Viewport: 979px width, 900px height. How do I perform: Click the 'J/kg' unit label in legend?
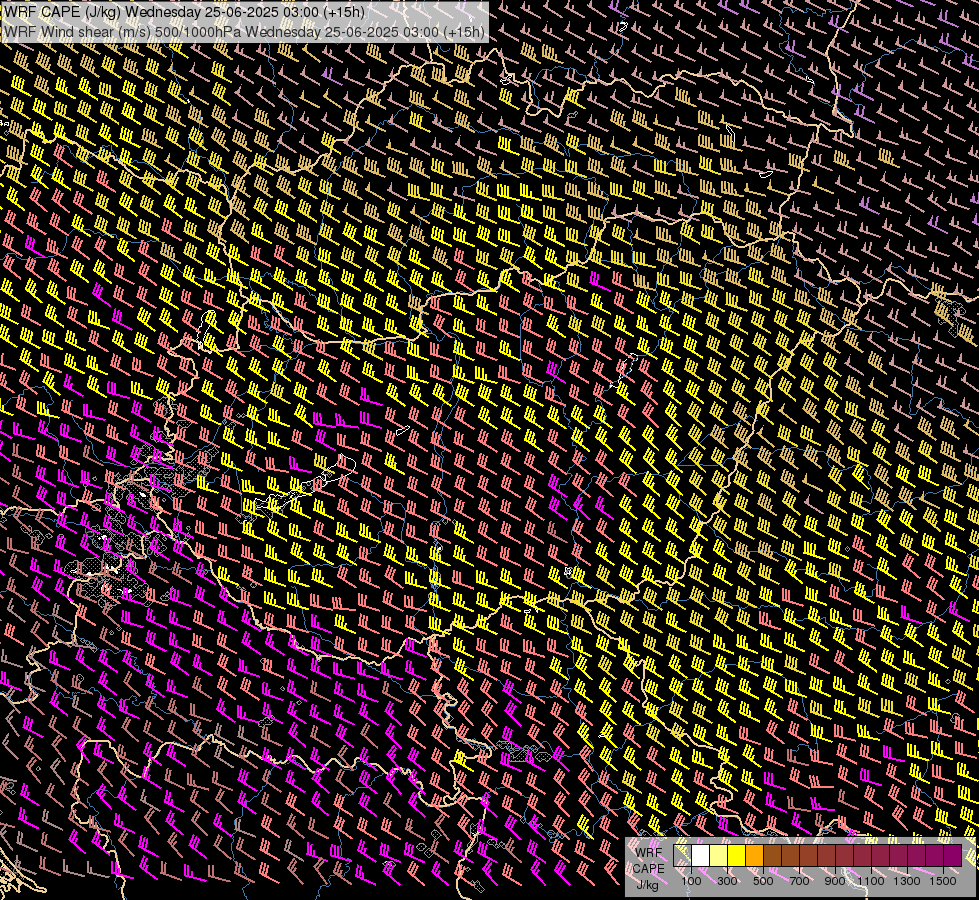click(647, 885)
